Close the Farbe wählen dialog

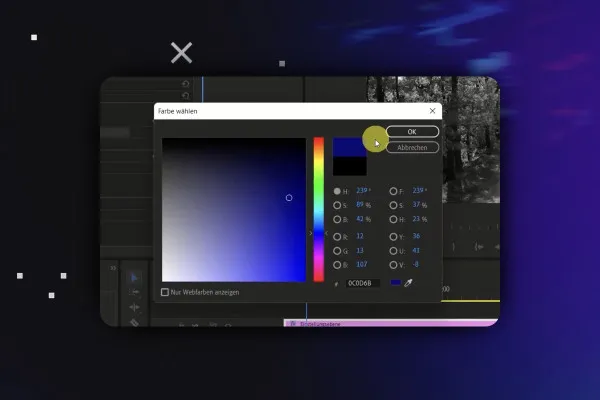pyautogui.click(x=432, y=111)
